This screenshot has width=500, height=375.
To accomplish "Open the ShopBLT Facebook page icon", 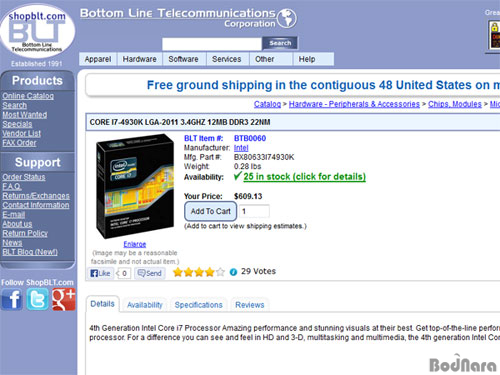I will (12, 299).
